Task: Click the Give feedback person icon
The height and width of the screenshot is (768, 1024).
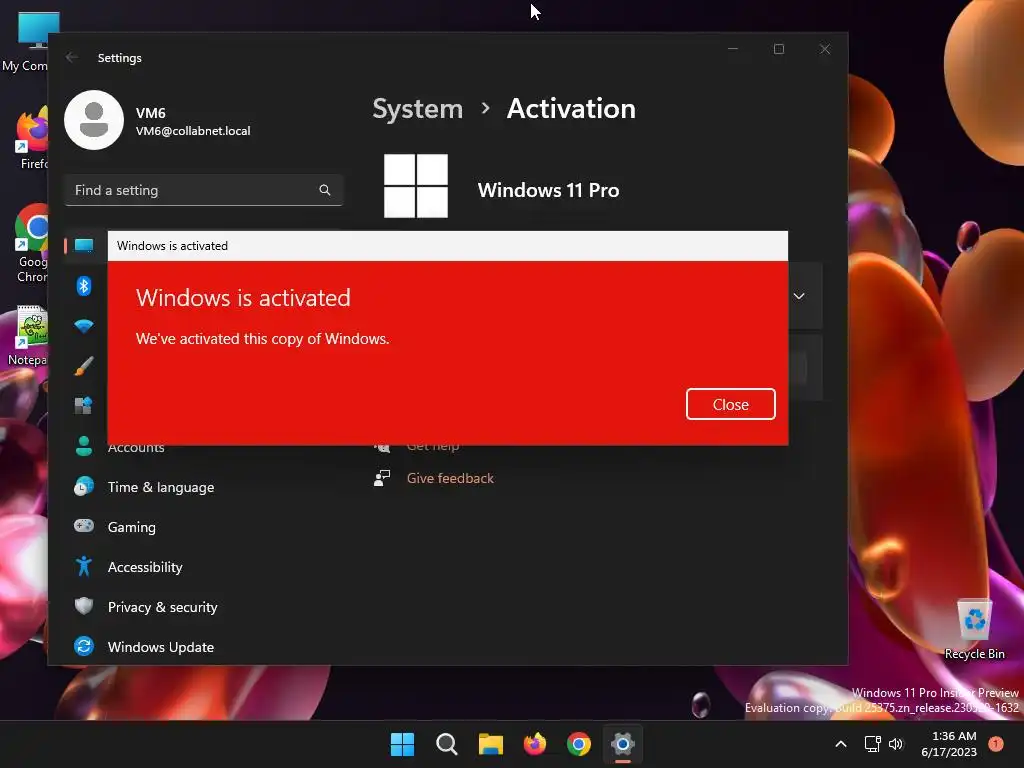Action: 382,478
